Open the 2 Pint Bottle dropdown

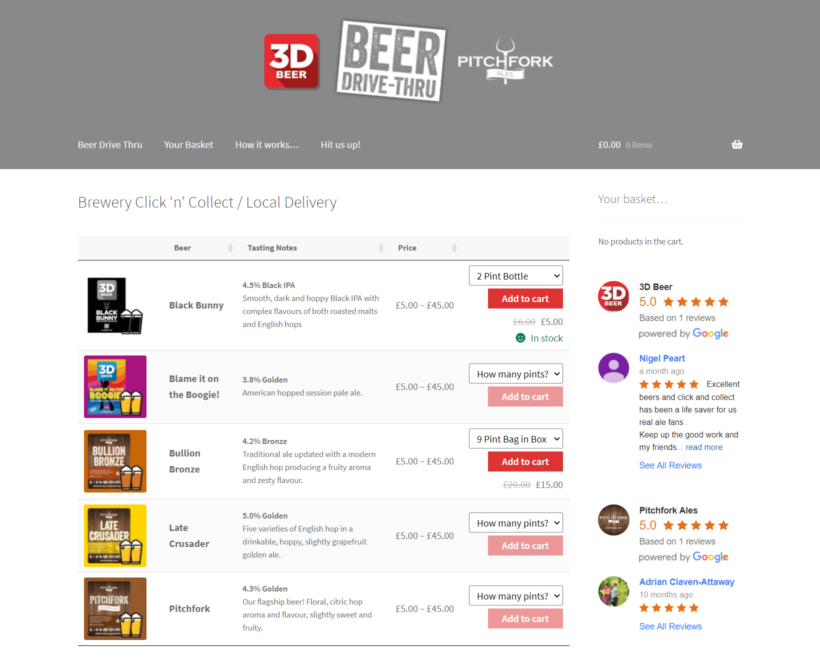tap(516, 276)
